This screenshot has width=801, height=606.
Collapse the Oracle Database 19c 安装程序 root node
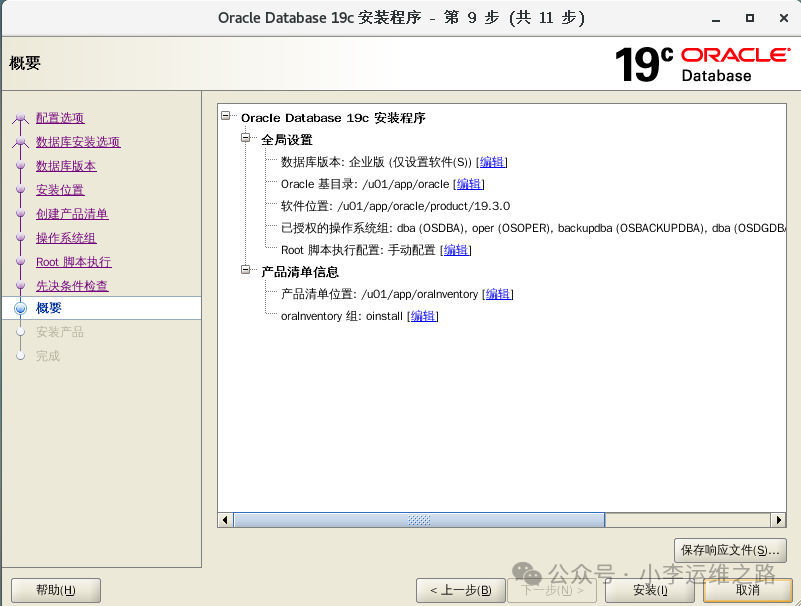[226, 116]
